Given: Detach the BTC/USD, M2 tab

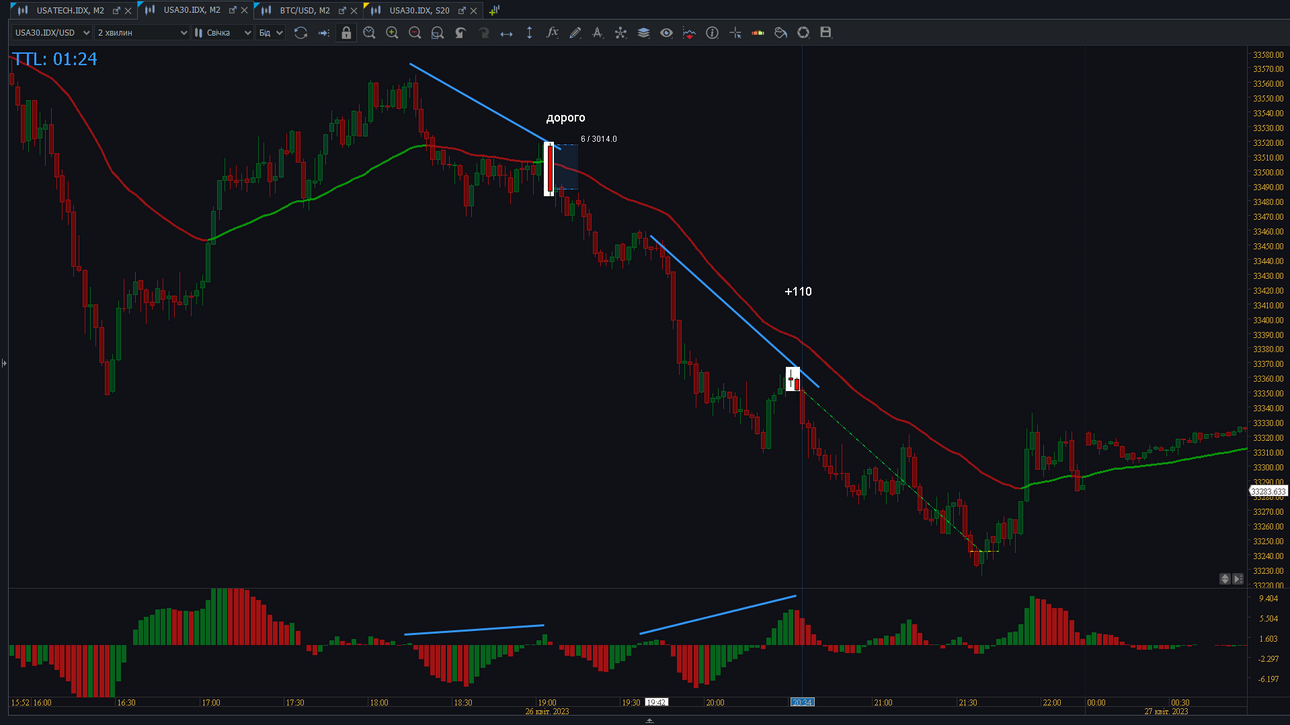Looking at the screenshot, I should (x=342, y=10).
